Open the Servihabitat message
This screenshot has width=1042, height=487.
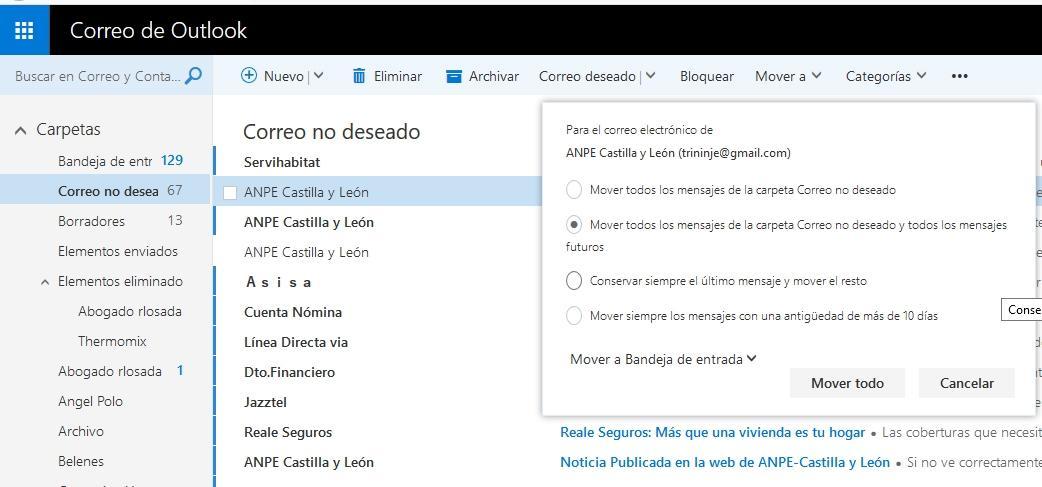click(282, 162)
